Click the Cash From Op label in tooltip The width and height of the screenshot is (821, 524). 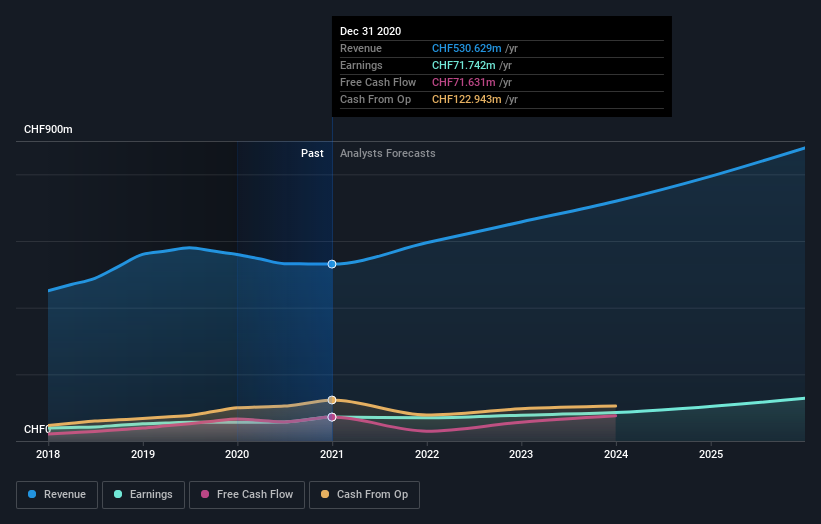375,99
